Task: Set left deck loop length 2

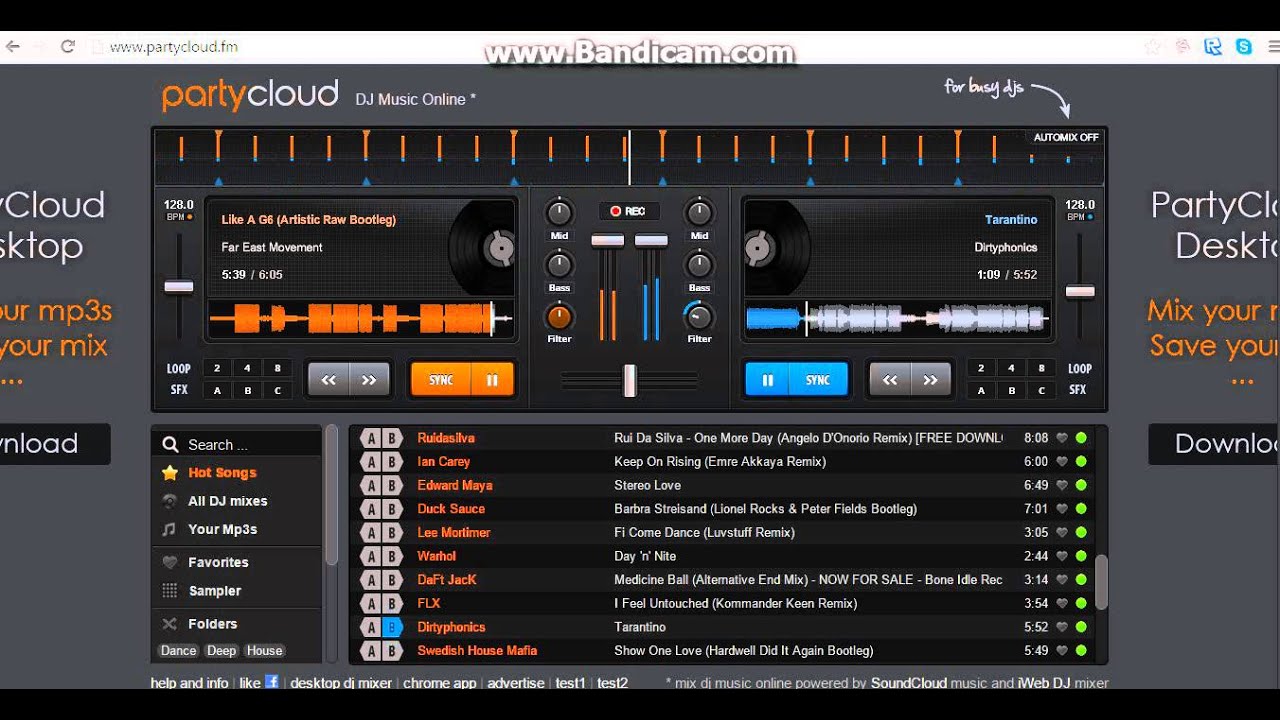Action: pos(217,368)
